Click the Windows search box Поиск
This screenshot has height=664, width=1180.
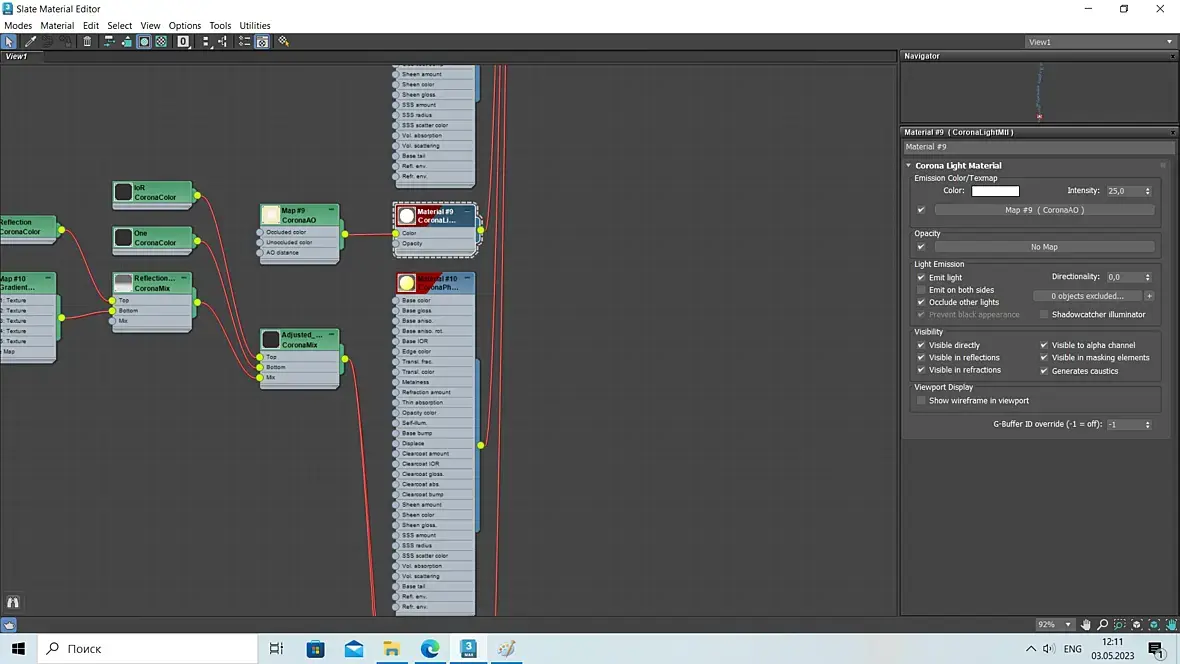(x=148, y=648)
